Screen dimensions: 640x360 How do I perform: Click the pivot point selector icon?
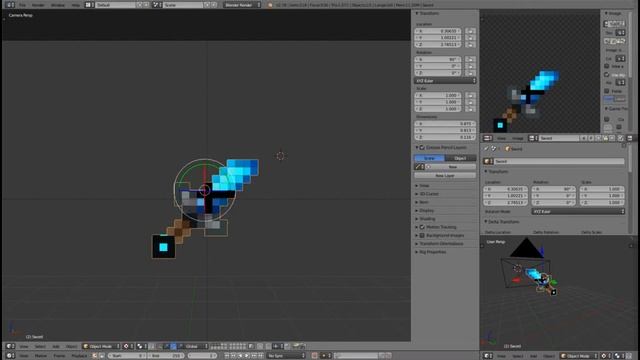point(142,346)
